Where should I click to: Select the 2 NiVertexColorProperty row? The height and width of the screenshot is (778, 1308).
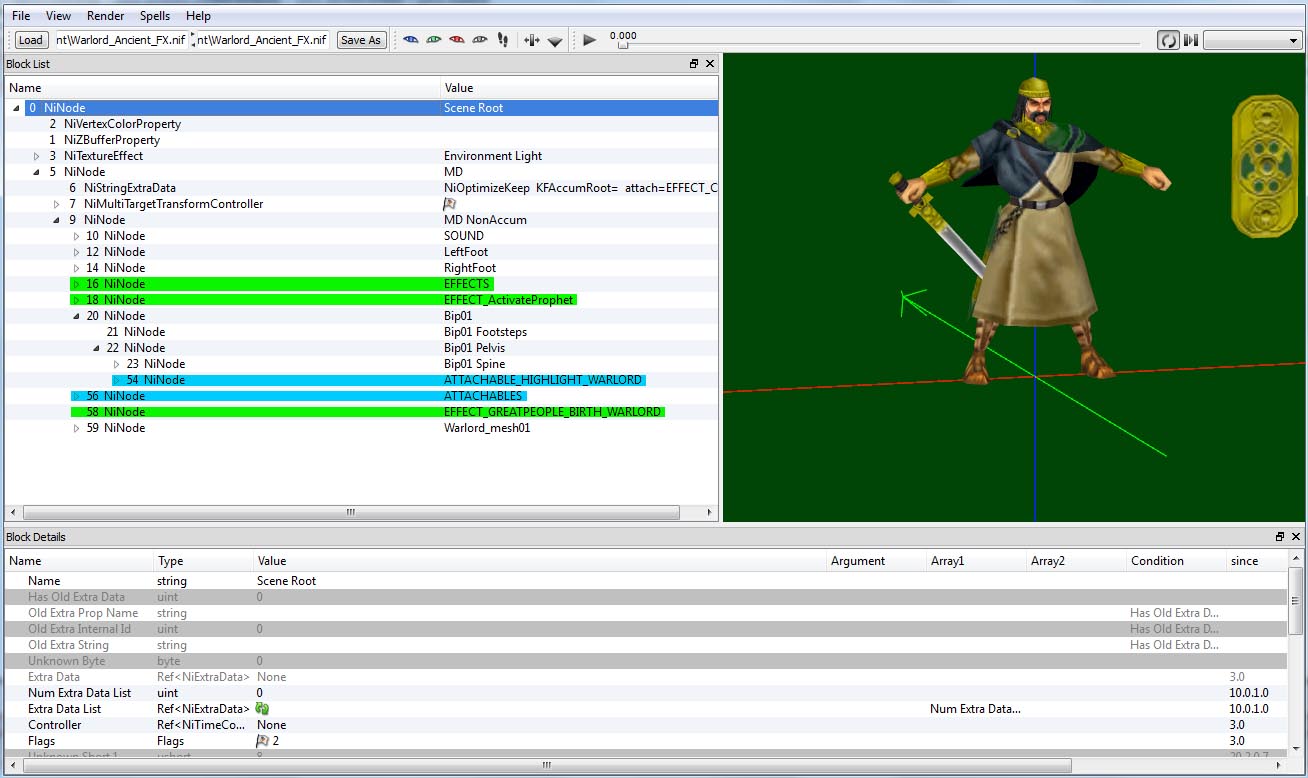coord(361,124)
